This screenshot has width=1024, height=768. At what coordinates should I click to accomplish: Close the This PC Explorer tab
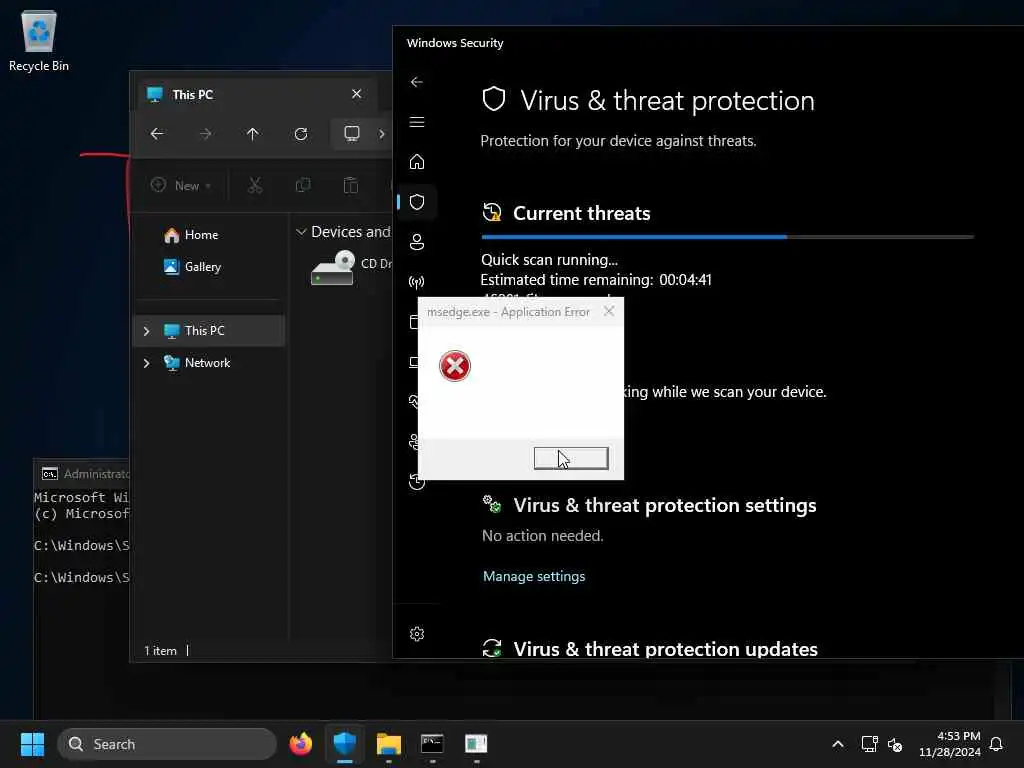pos(357,94)
